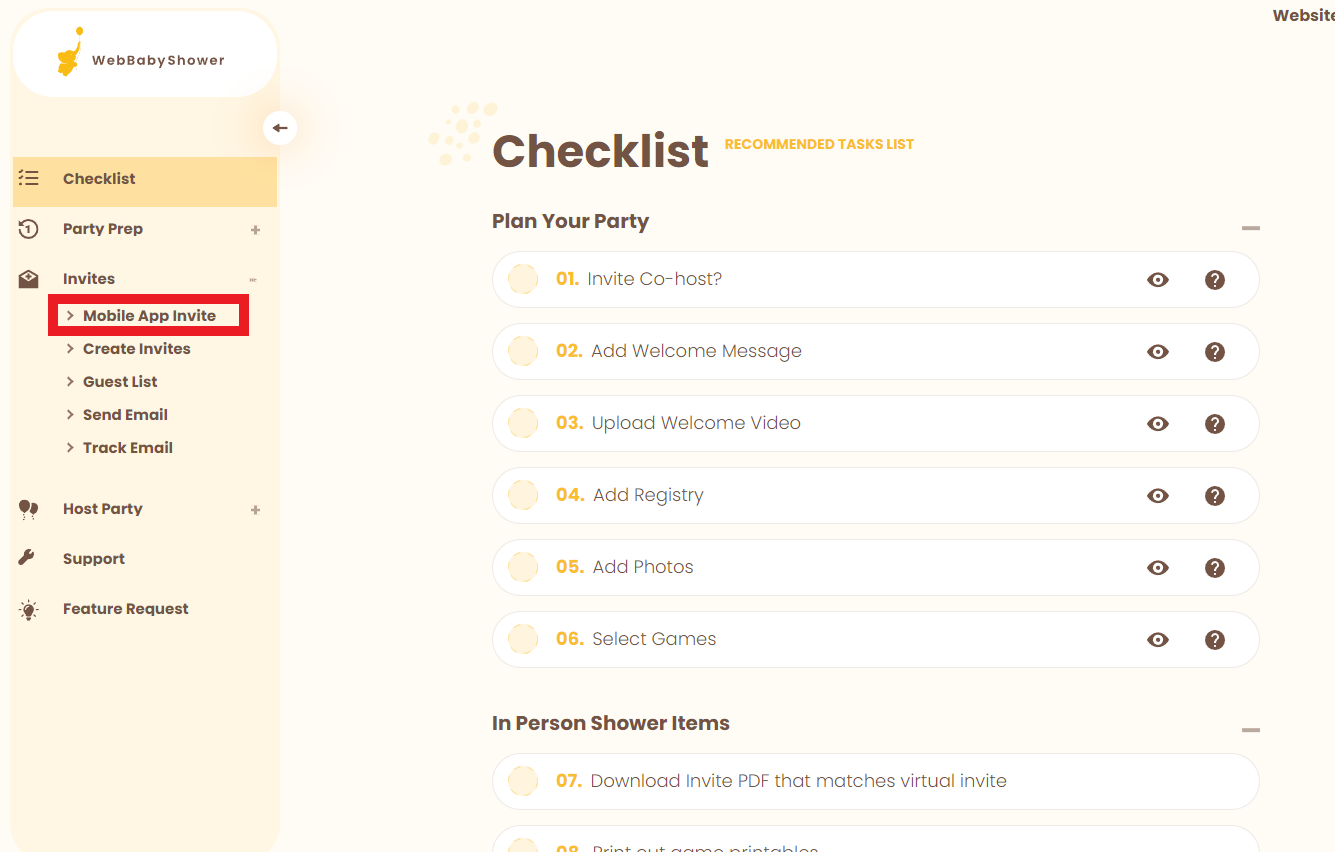Open the Checklist sidebar menu item

point(99,179)
